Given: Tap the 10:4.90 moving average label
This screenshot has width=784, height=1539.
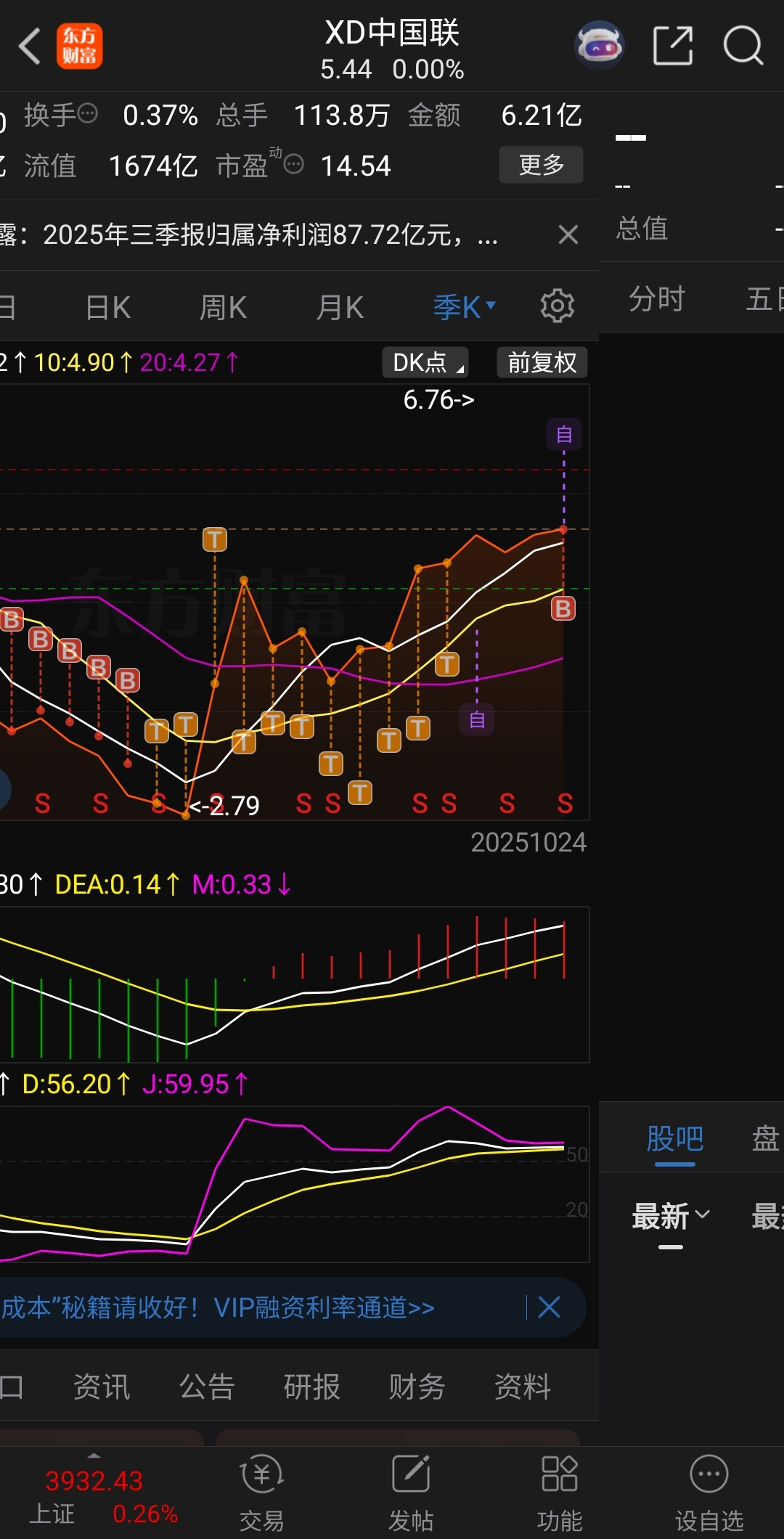Looking at the screenshot, I should (83, 362).
